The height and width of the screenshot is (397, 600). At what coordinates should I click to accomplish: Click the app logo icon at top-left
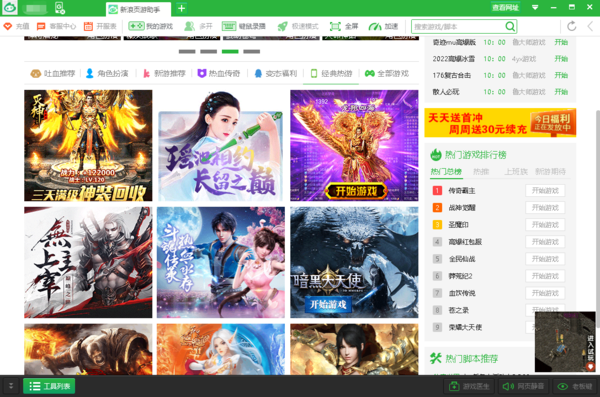[9, 7]
